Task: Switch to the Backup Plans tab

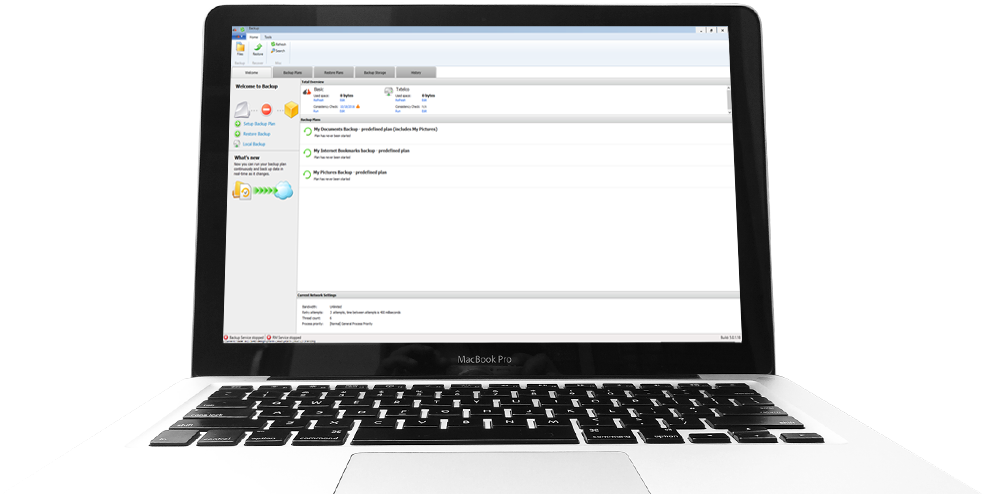Action: [292, 73]
